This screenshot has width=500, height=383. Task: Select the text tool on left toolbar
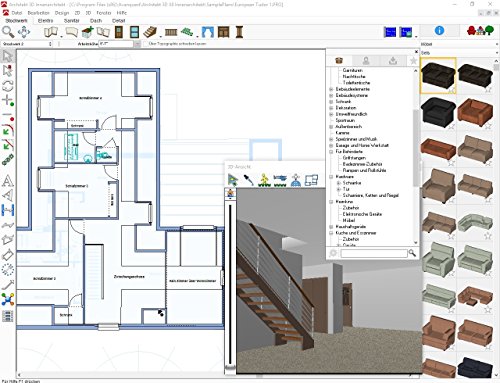[x=8, y=180]
